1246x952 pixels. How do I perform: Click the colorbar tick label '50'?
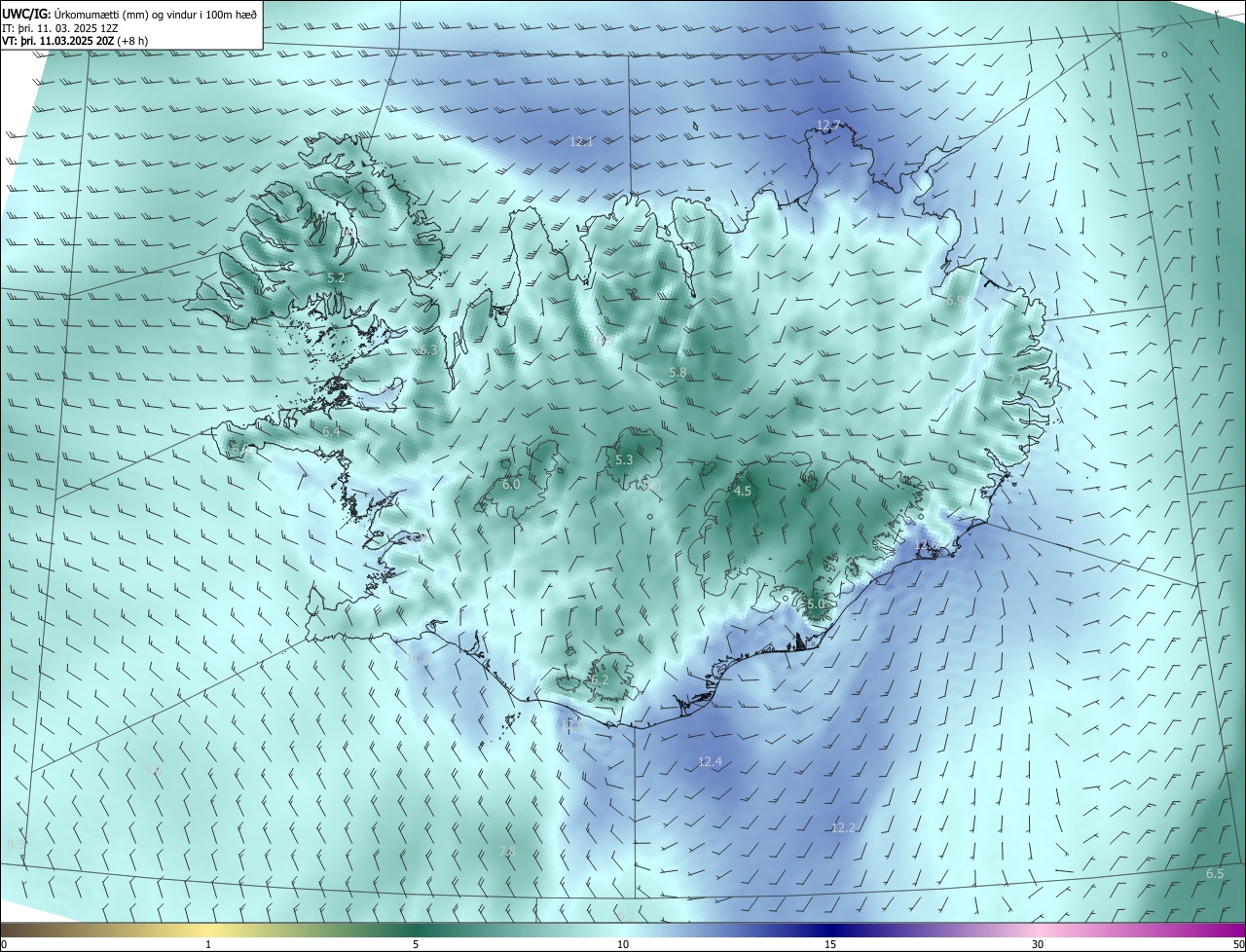pos(1238,944)
